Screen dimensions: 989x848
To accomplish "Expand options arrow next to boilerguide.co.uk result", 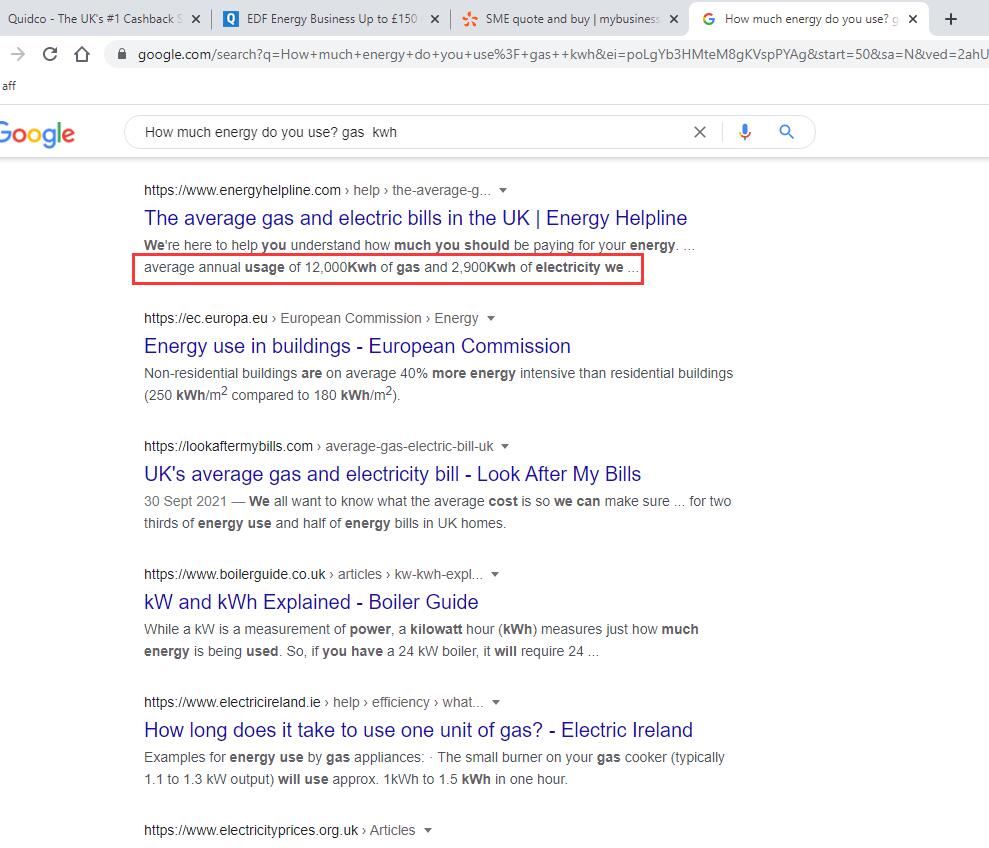I will 494,574.
